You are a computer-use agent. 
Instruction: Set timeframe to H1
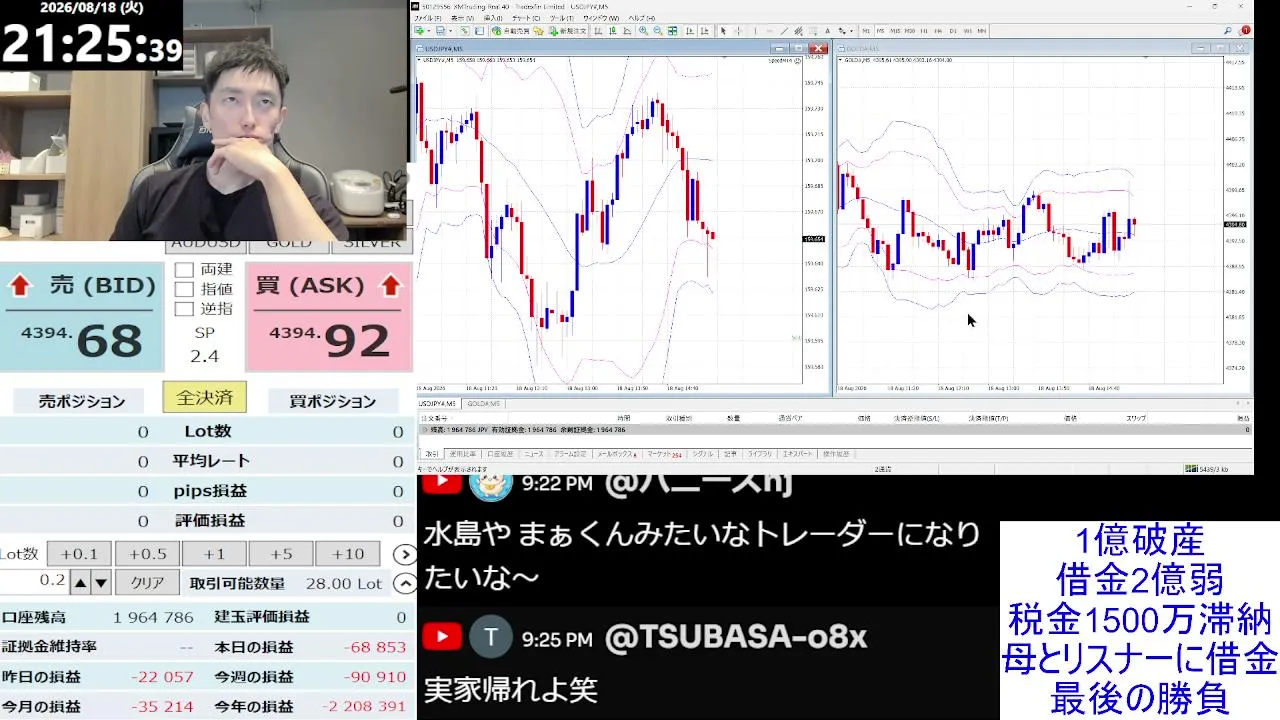pyautogui.click(x=924, y=31)
